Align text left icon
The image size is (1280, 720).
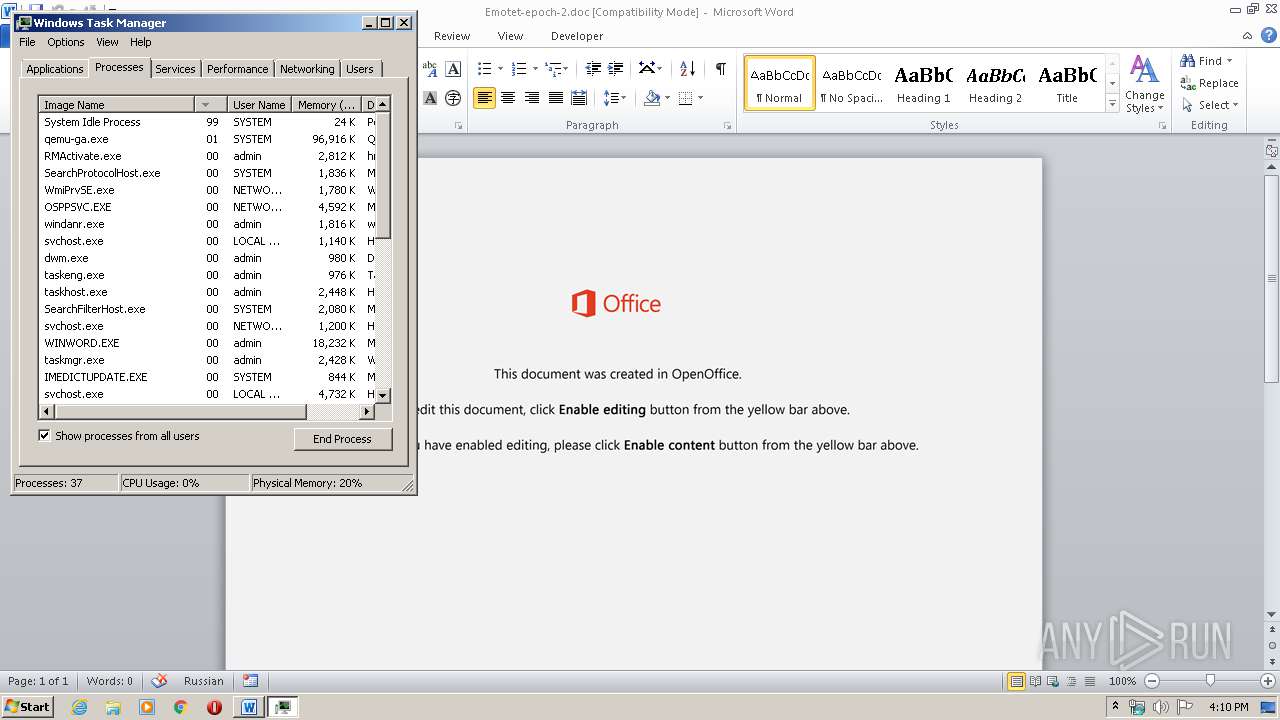485,98
